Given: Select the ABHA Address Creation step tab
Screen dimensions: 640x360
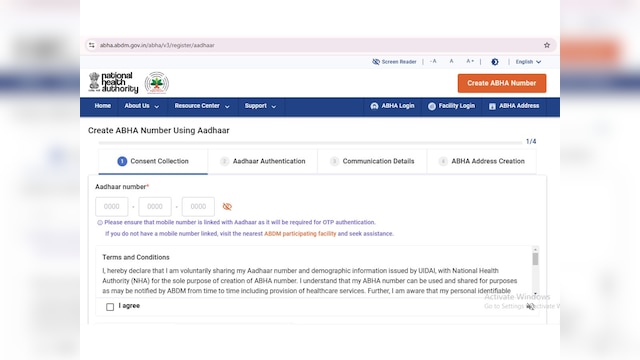Looking at the screenshot, I should pyautogui.click(x=482, y=161).
